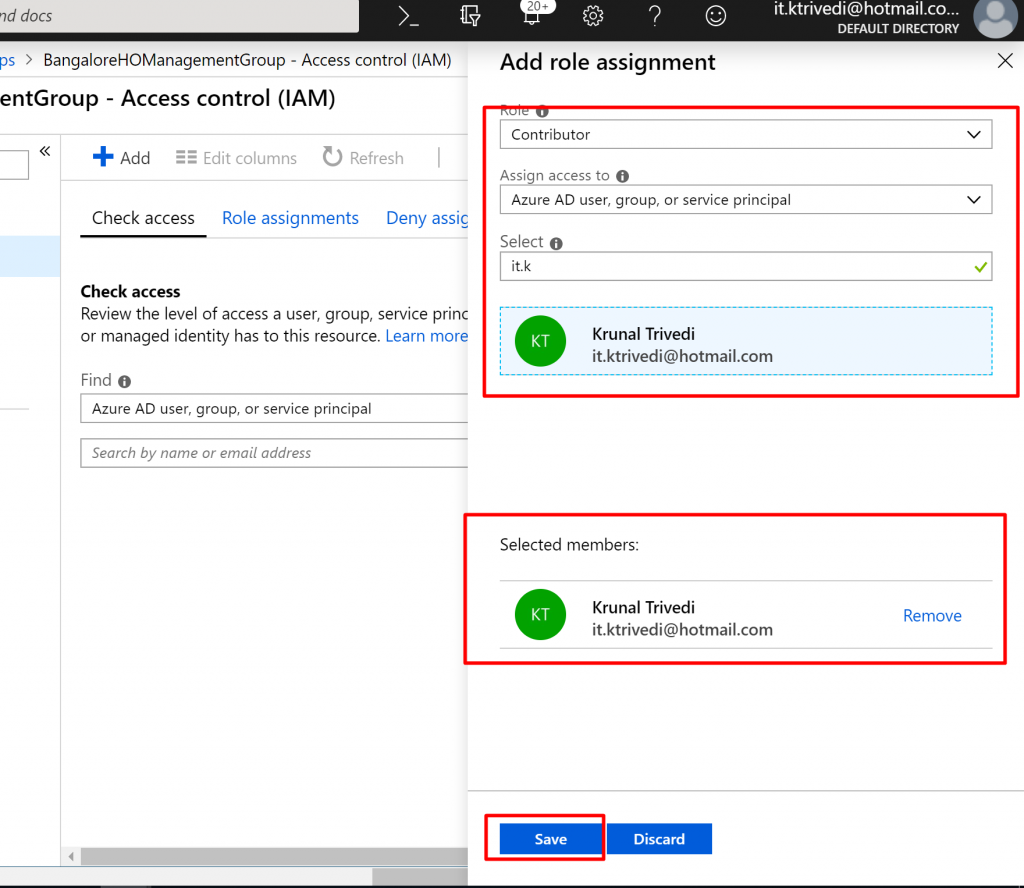Open the notifications bell
The width and height of the screenshot is (1024, 888).
(x=532, y=16)
